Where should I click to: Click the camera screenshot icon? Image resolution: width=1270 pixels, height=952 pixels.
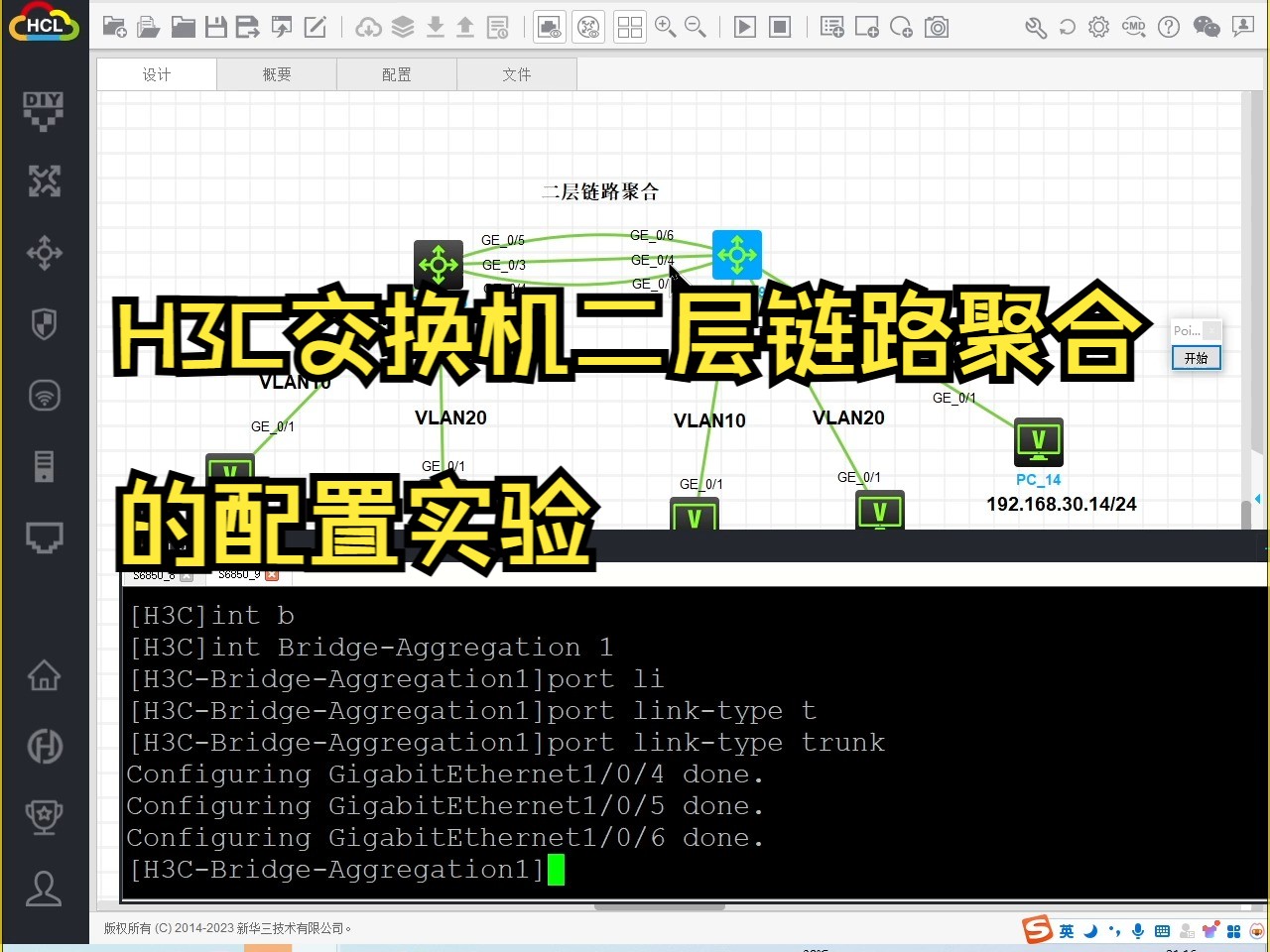click(937, 27)
